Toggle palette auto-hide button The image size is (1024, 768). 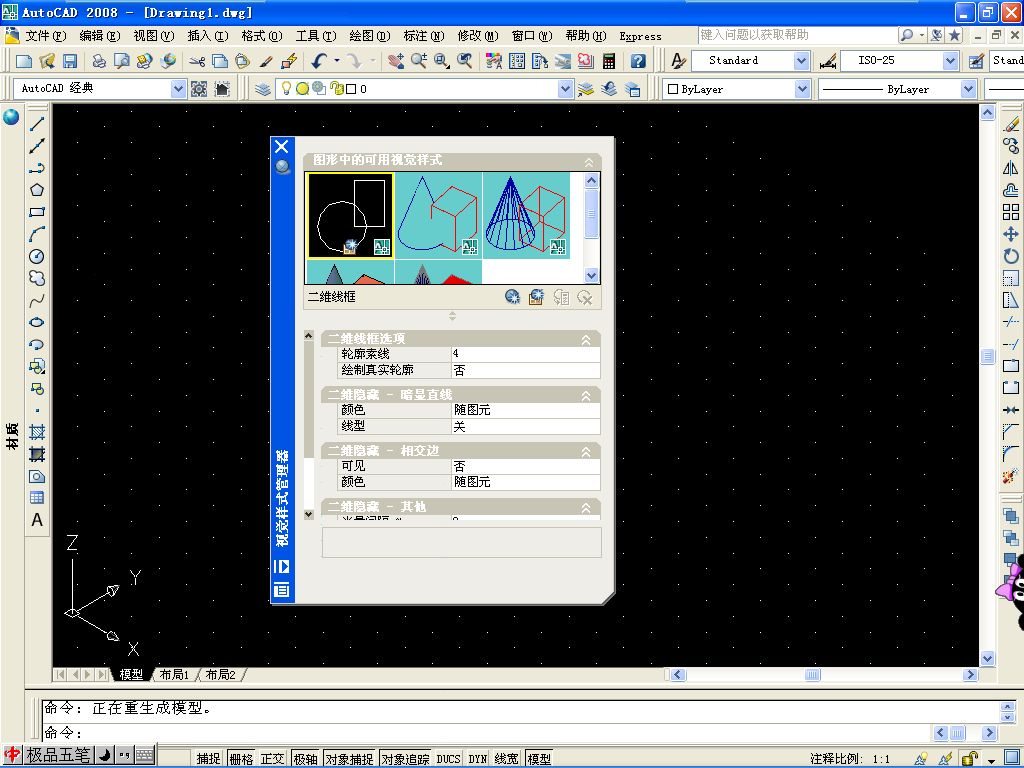[x=281, y=566]
